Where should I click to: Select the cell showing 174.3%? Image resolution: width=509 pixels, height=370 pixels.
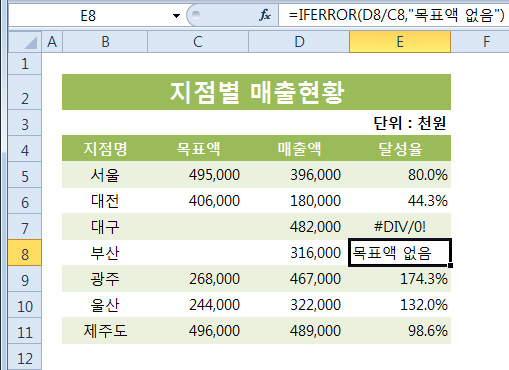point(400,279)
